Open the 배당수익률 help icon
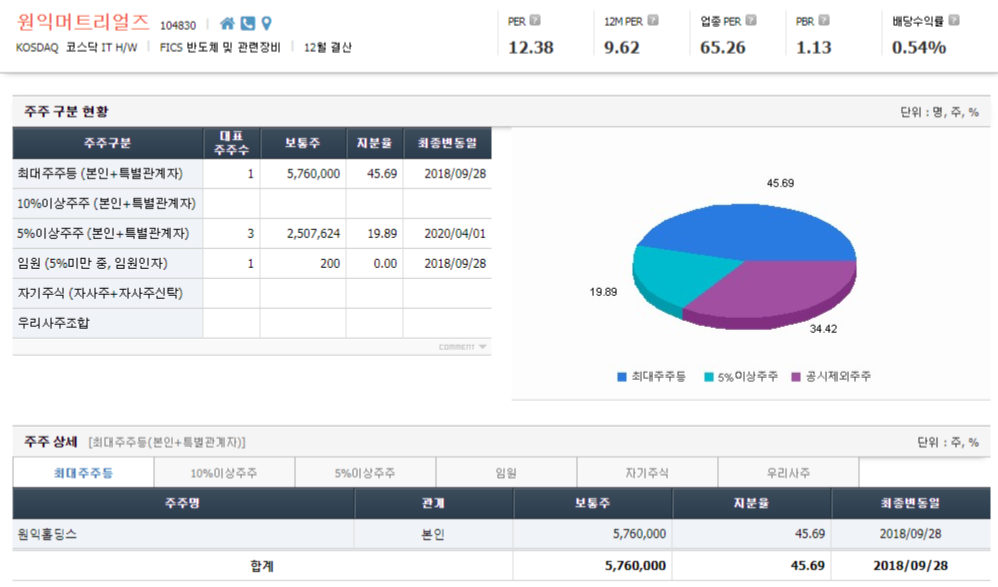 coord(953,20)
